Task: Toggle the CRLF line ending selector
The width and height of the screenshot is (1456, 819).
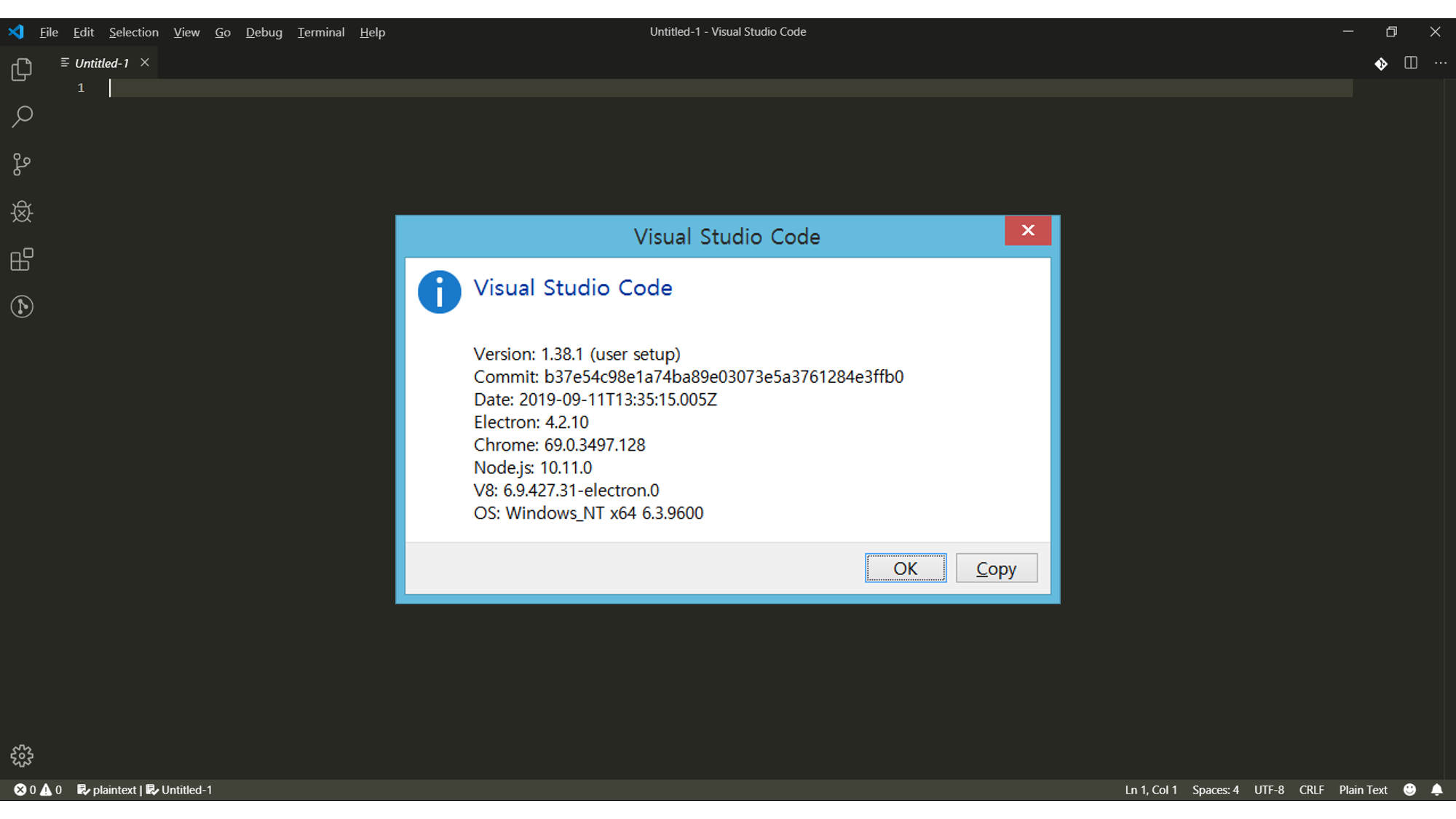Action: 1312,790
